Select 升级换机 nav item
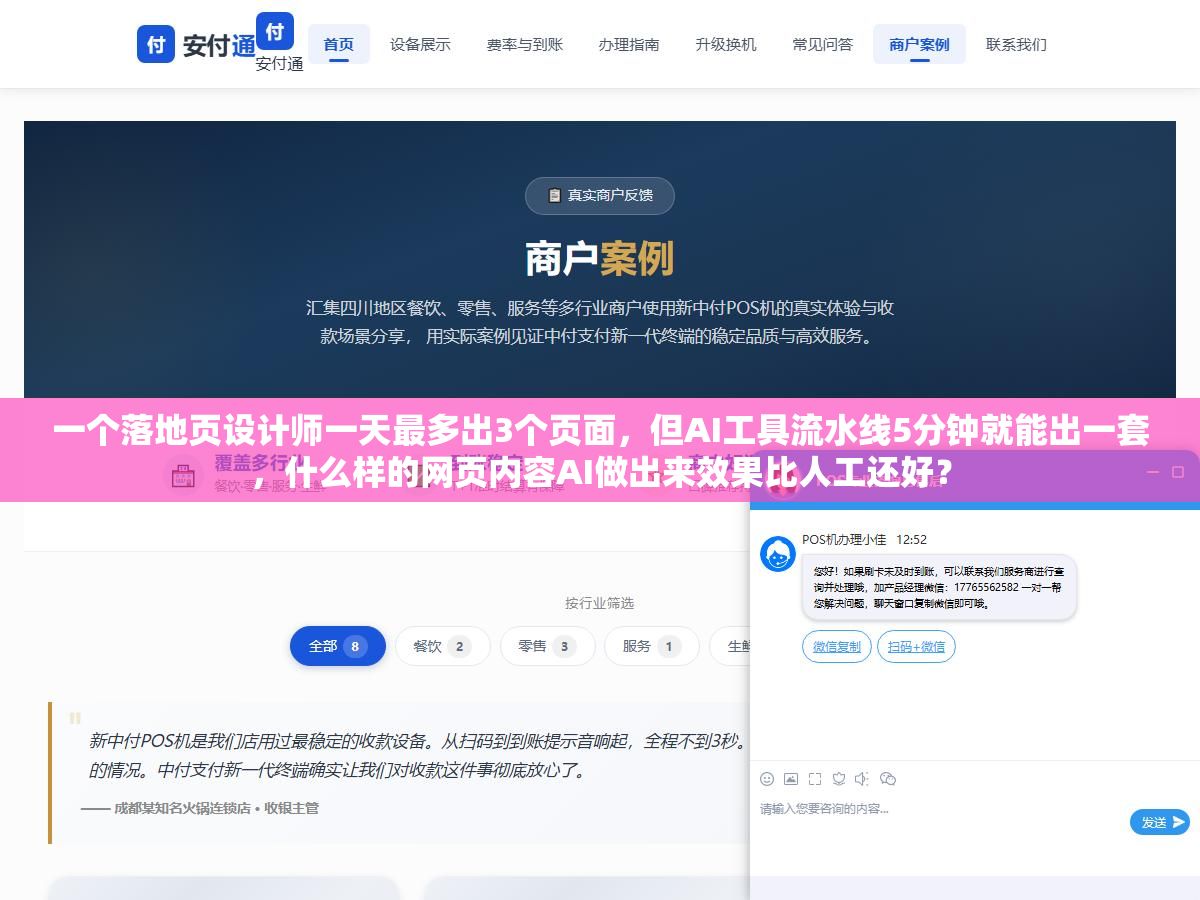 [726, 44]
